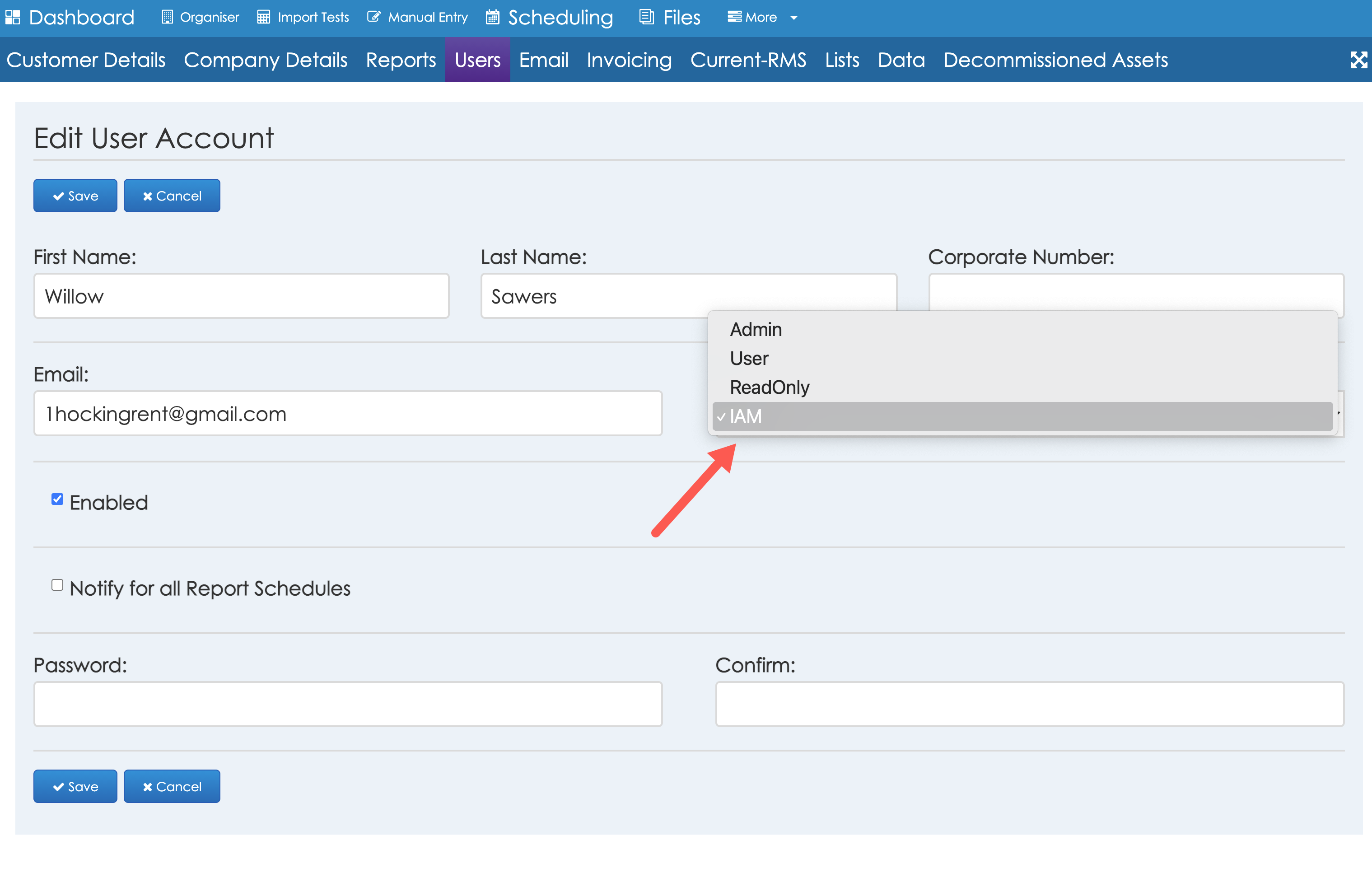This screenshot has width=1372, height=887.
Task: Expand the More dropdown caret
Action: click(x=793, y=18)
